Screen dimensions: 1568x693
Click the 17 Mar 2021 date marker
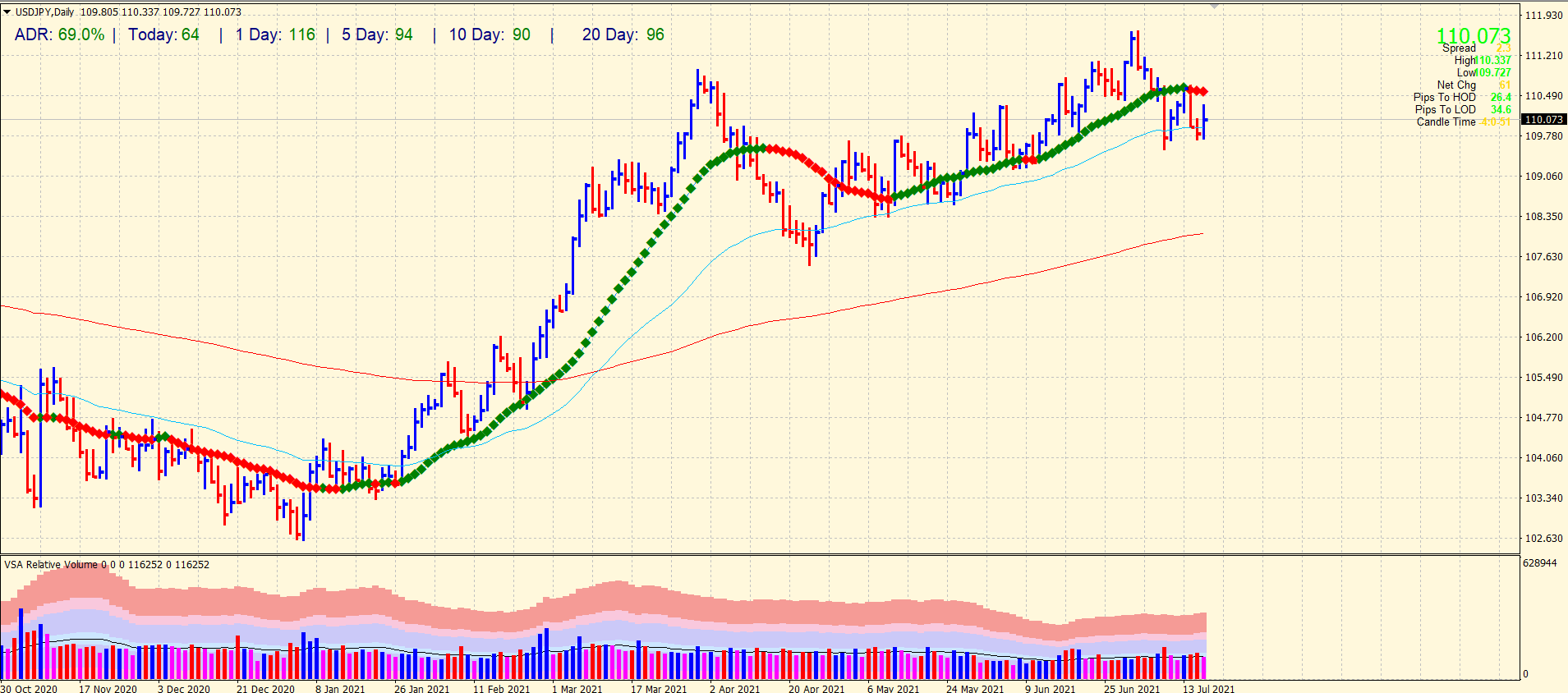(x=659, y=688)
